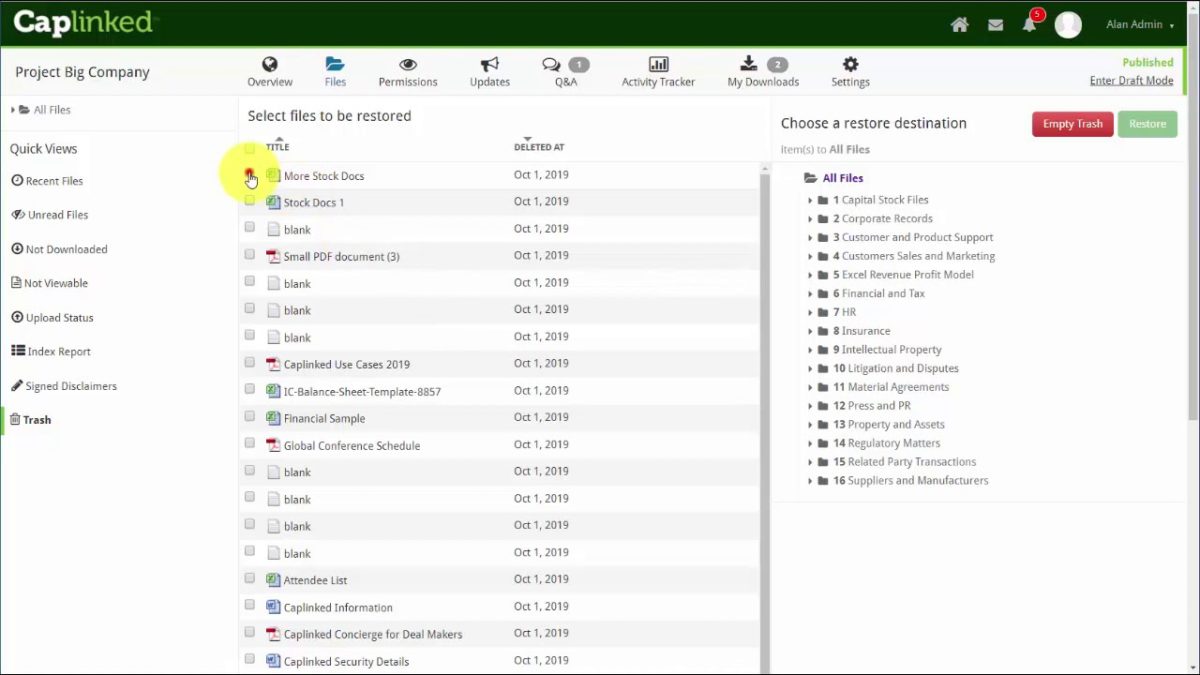Open the Activity Tracker chart icon
The height and width of the screenshot is (675, 1200).
[x=658, y=65]
